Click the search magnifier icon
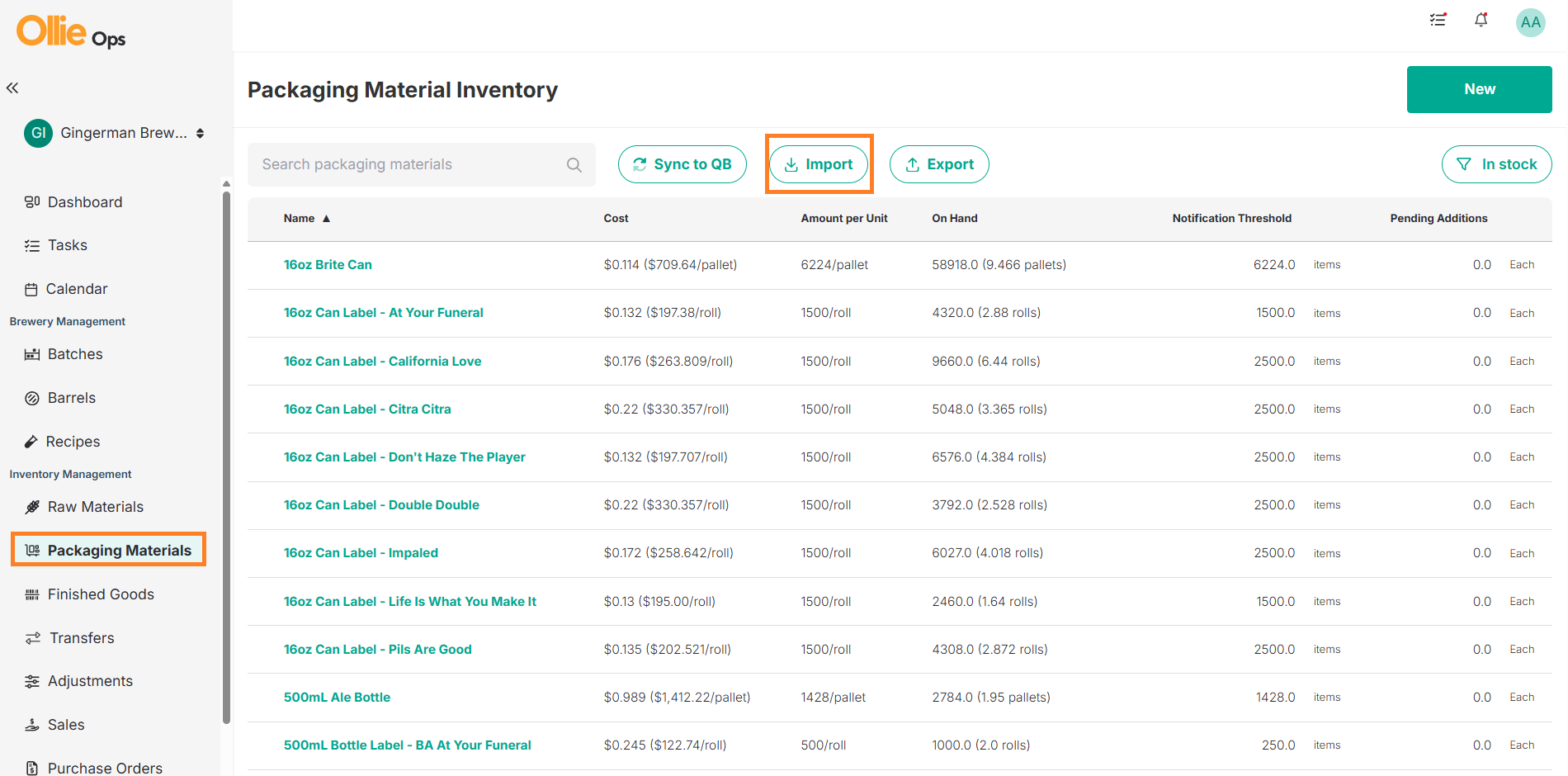The image size is (1568, 776). point(574,165)
